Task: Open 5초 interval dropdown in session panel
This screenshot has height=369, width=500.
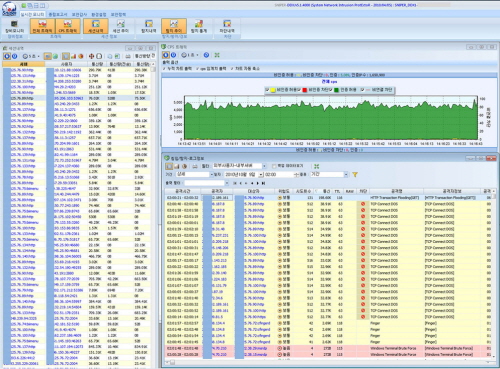Action: click(39, 56)
